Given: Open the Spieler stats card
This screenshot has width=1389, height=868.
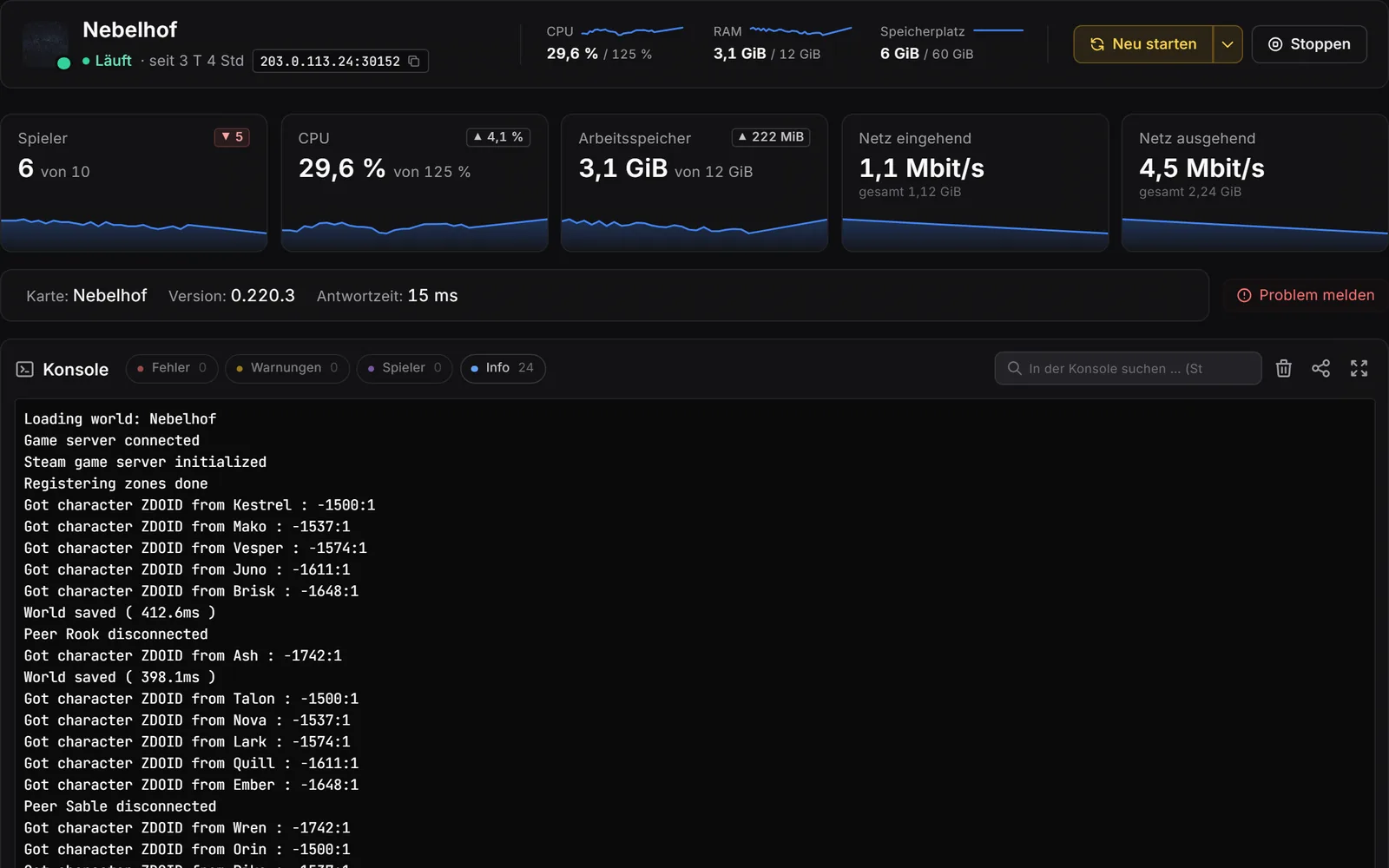Looking at the screenshot, I should 134,183.
